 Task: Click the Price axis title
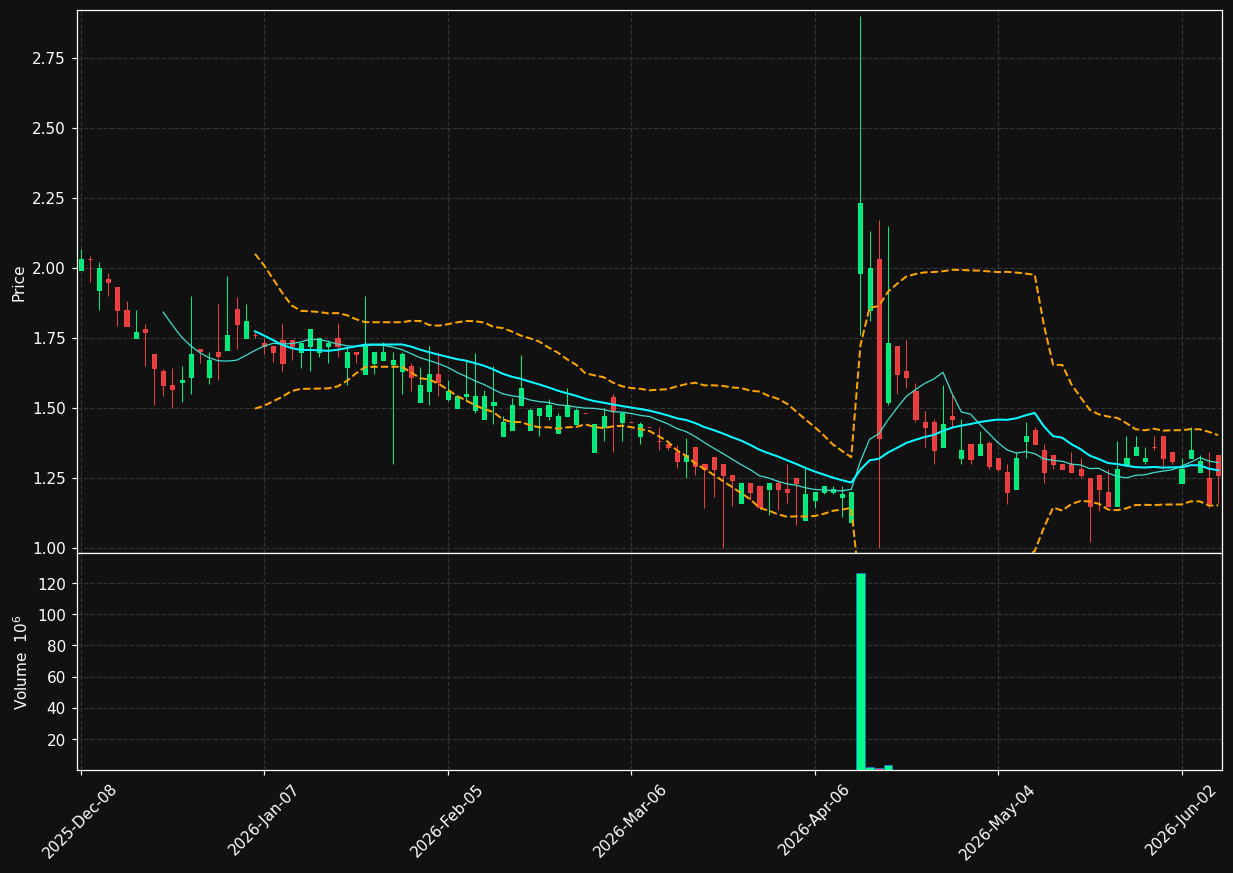click(19, 282)
